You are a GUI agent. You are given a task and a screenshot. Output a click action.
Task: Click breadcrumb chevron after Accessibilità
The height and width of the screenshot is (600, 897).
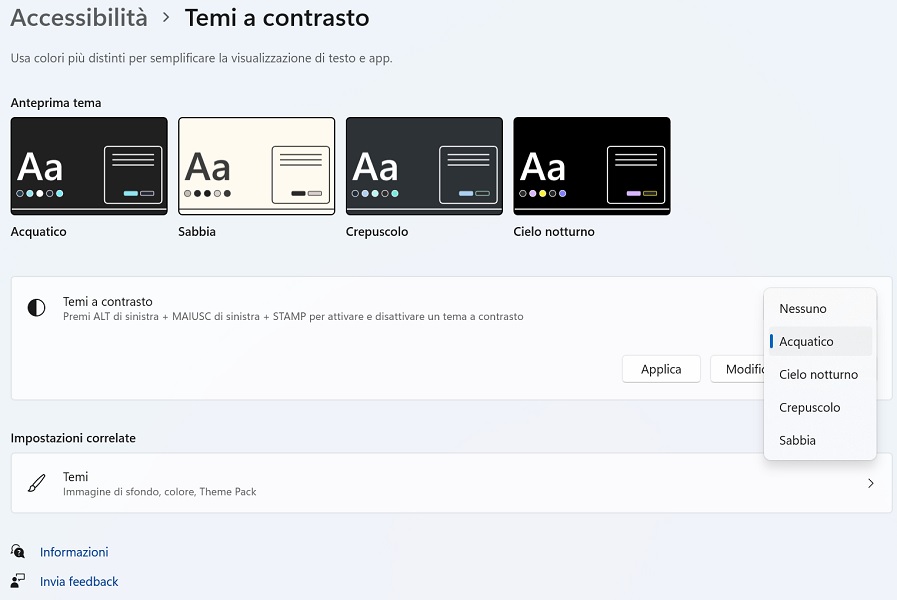coord(166,18)
